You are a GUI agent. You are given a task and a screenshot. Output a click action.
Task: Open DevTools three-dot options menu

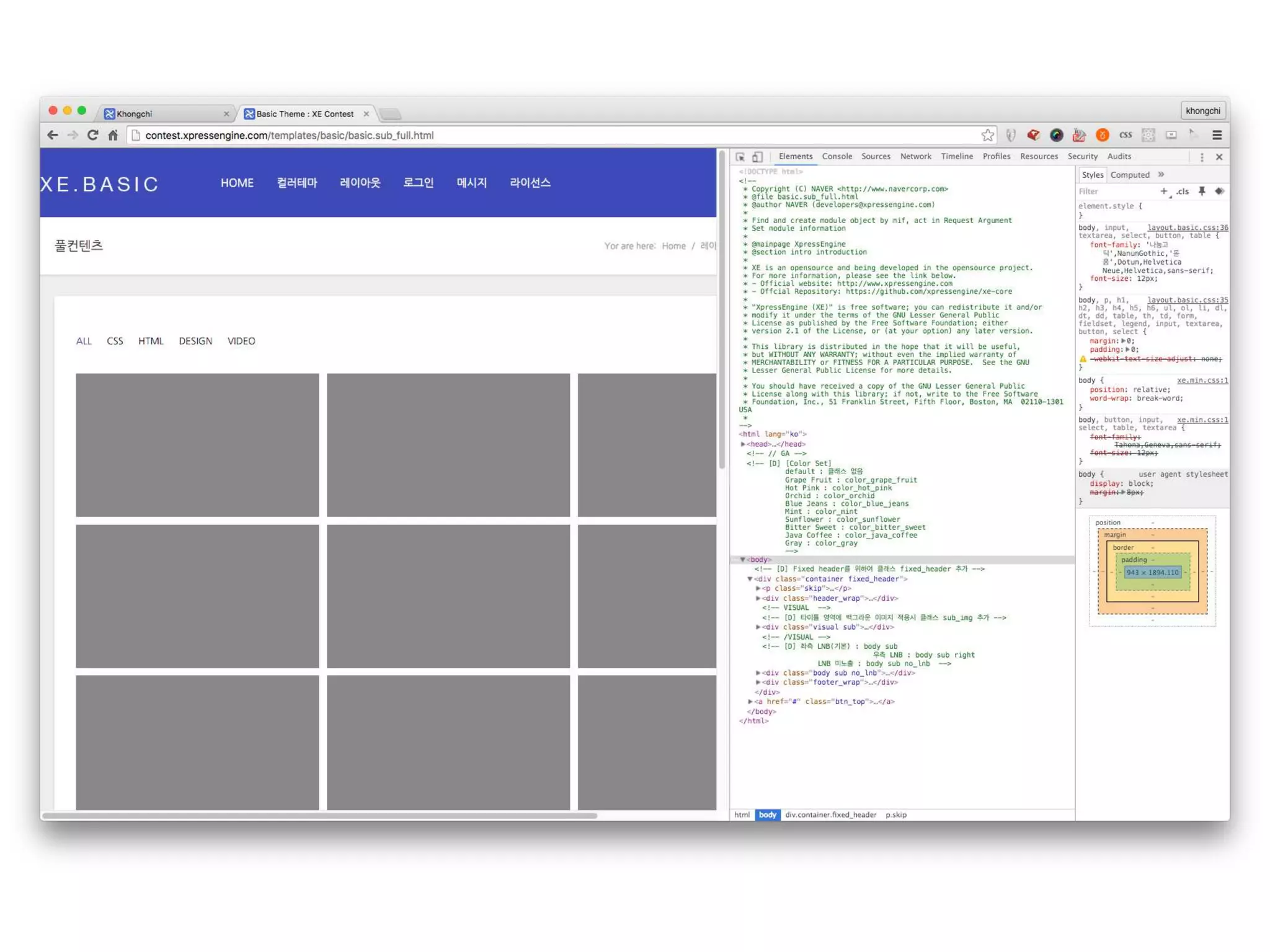pos(1202,157)
